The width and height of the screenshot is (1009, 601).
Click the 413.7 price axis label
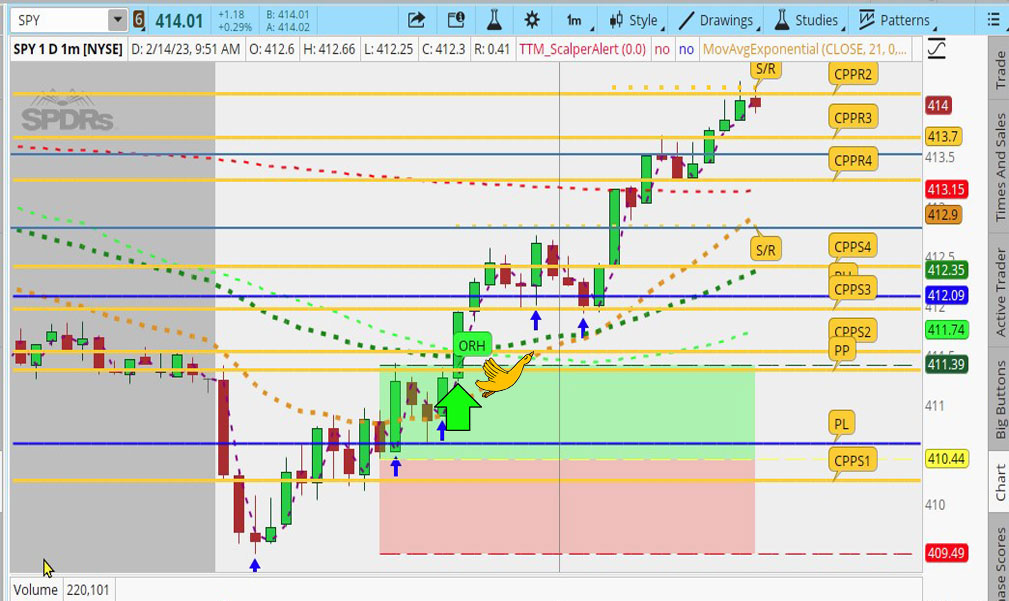point(943,136)
